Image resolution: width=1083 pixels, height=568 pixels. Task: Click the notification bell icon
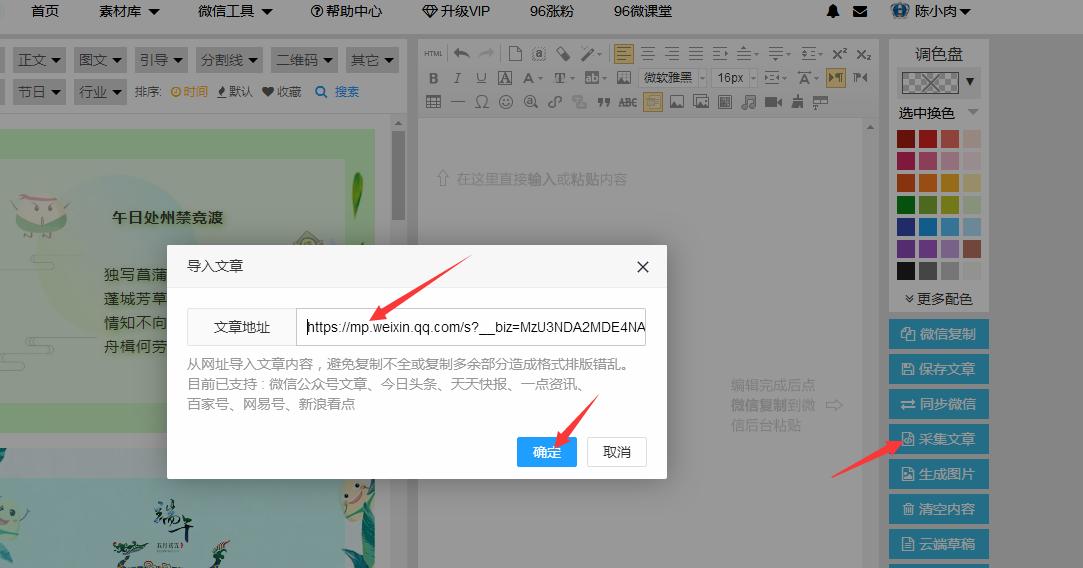(x=833, y=12)
